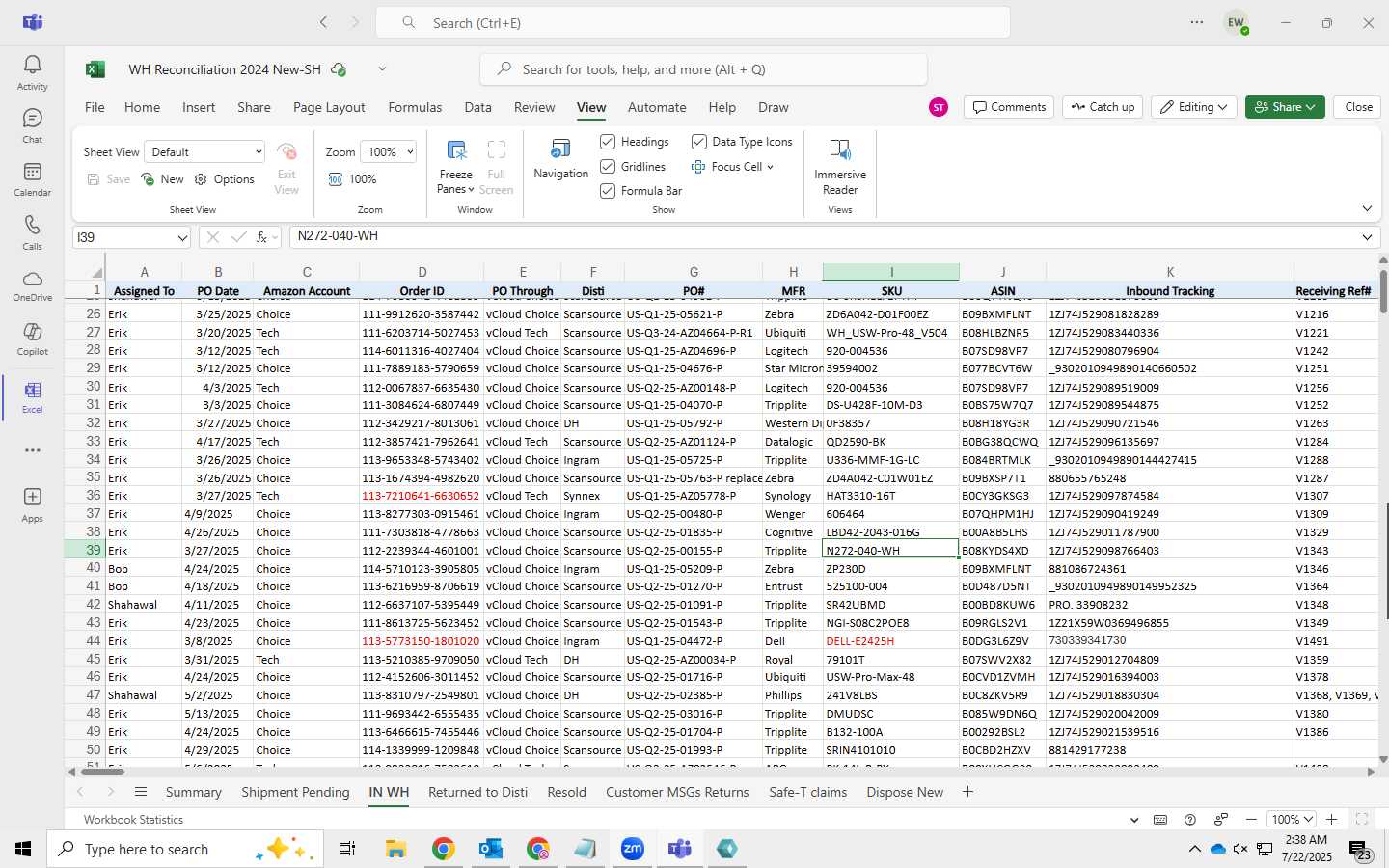Open Calls in the Teams sidebar
Viewport: 1389px width, 868px height.
[32, 231]
